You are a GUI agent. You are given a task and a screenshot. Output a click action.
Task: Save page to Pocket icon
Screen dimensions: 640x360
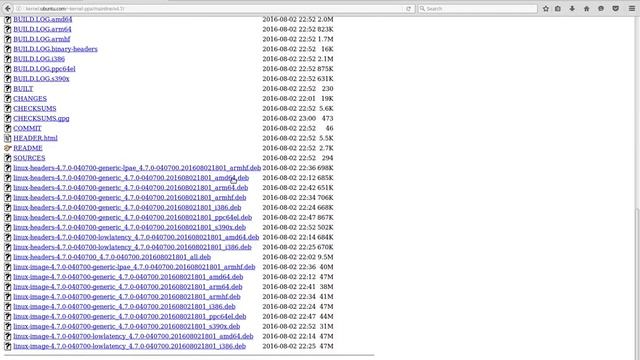pos(616,9)
